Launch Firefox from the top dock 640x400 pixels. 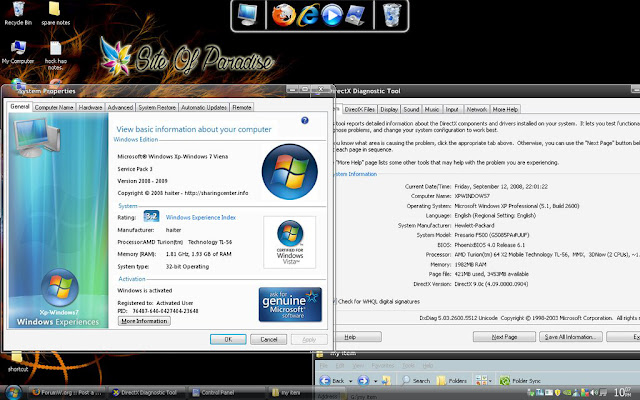[283, 16]
